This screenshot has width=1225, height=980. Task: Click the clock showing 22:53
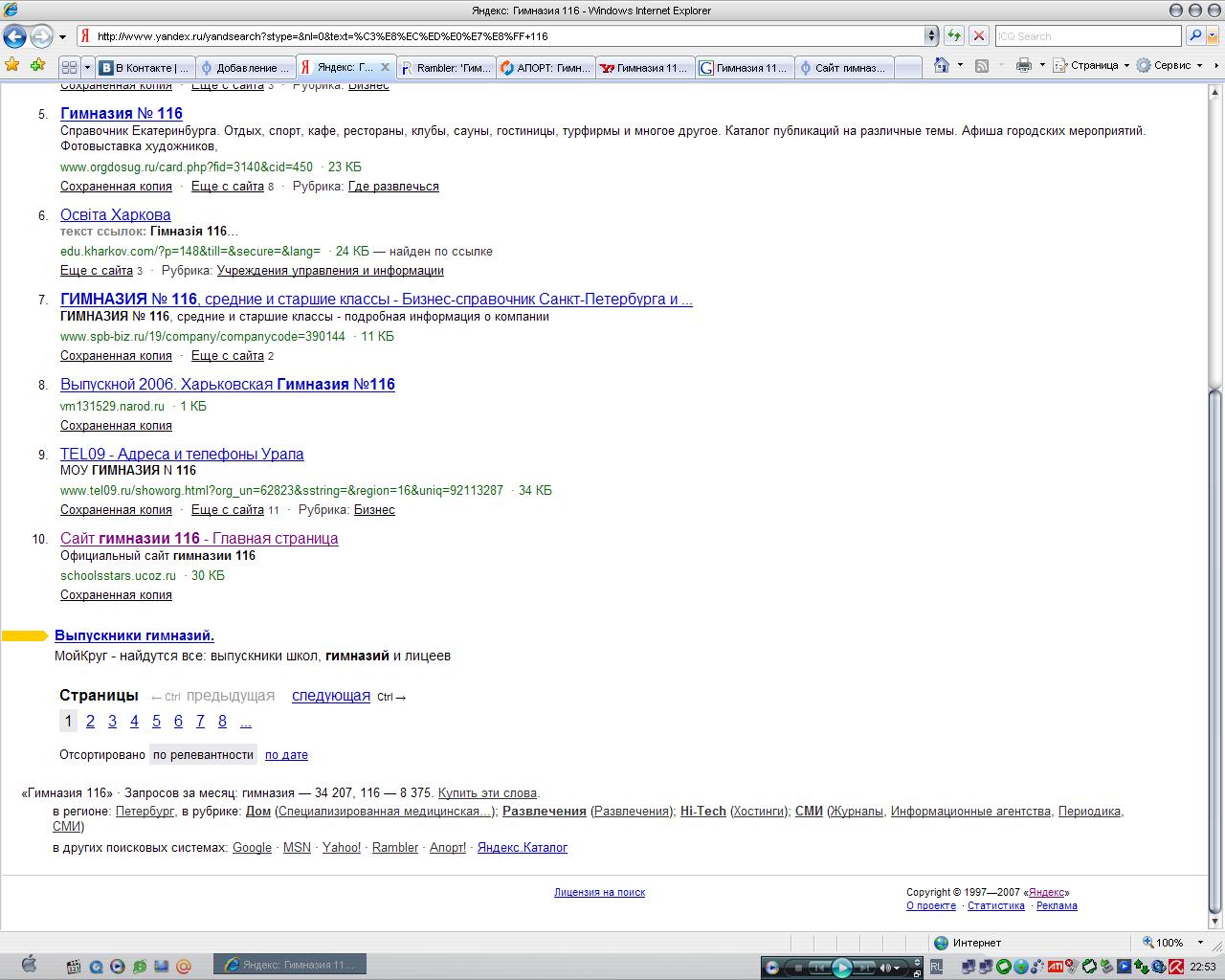click(1203, 967)
